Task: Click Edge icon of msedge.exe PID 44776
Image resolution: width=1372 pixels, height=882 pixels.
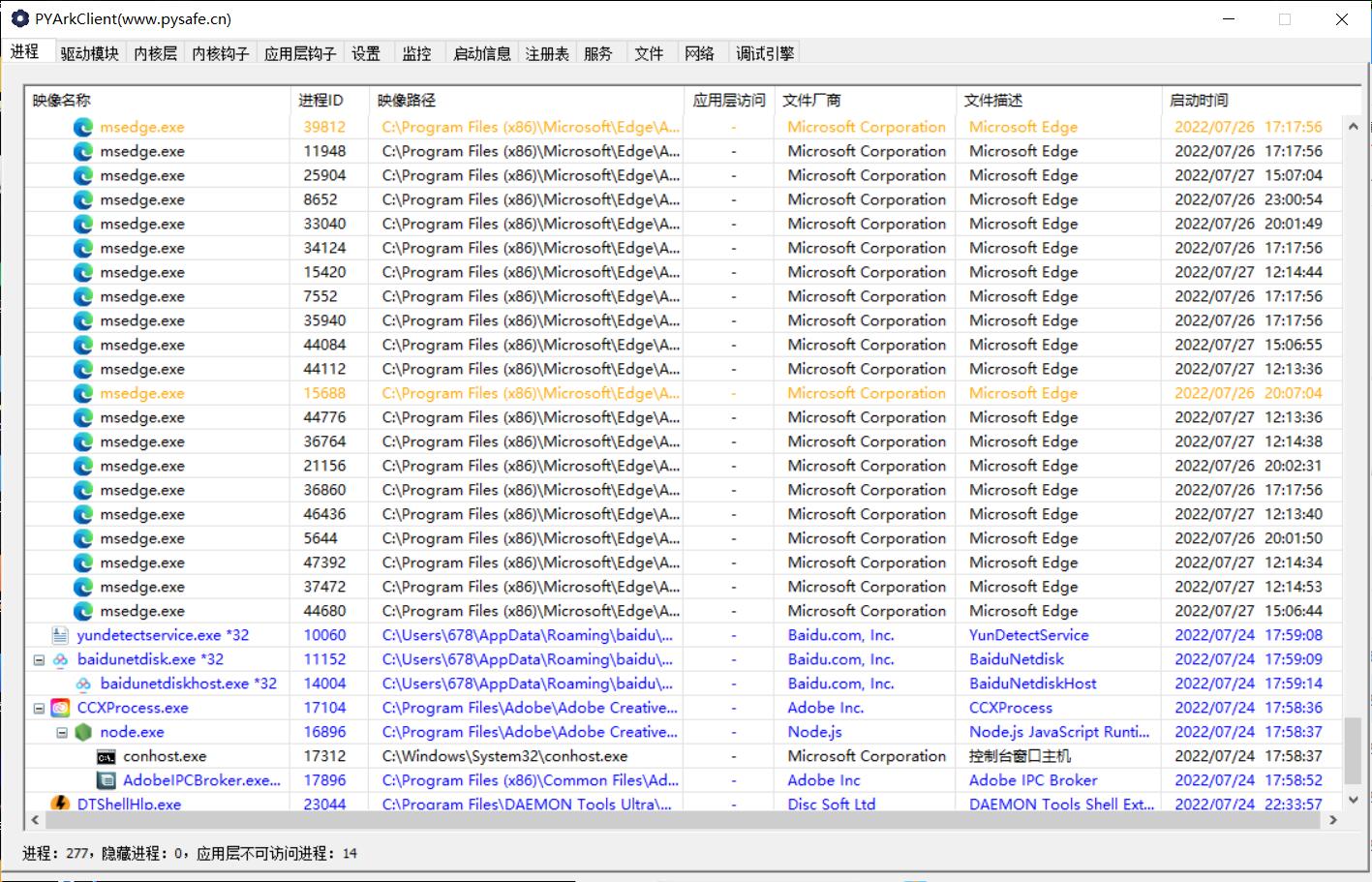Action: pyautogui.click(x=83, y=417)
